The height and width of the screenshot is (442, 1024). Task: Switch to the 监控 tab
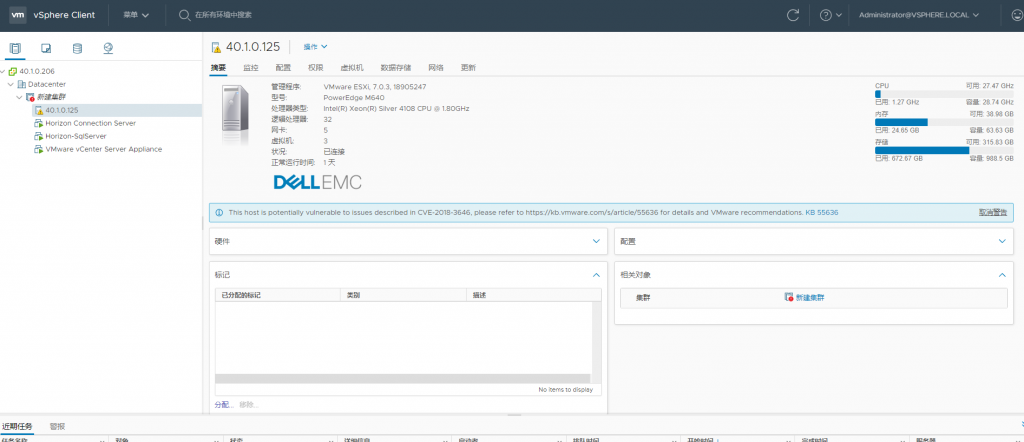coord(251,68)
